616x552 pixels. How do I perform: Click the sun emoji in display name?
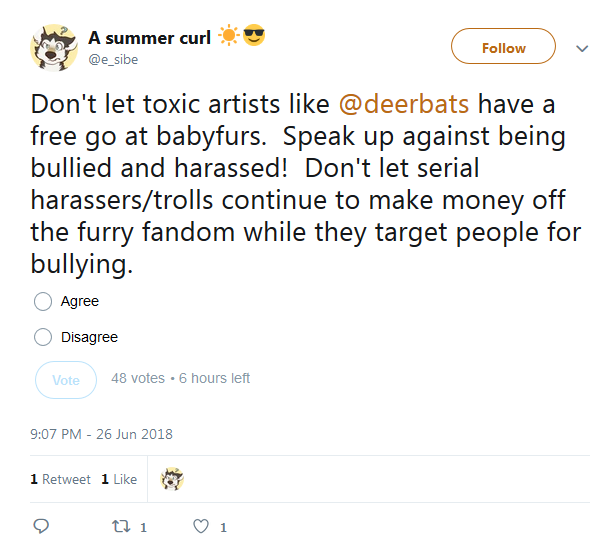pos(229,36)
